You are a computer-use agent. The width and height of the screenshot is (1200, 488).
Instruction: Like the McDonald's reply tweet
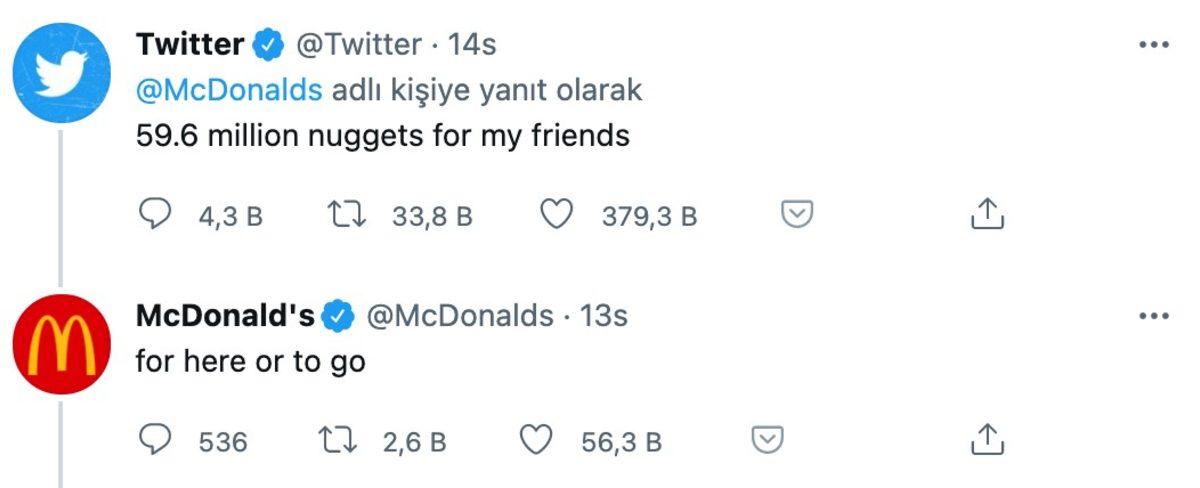(539, 440)
